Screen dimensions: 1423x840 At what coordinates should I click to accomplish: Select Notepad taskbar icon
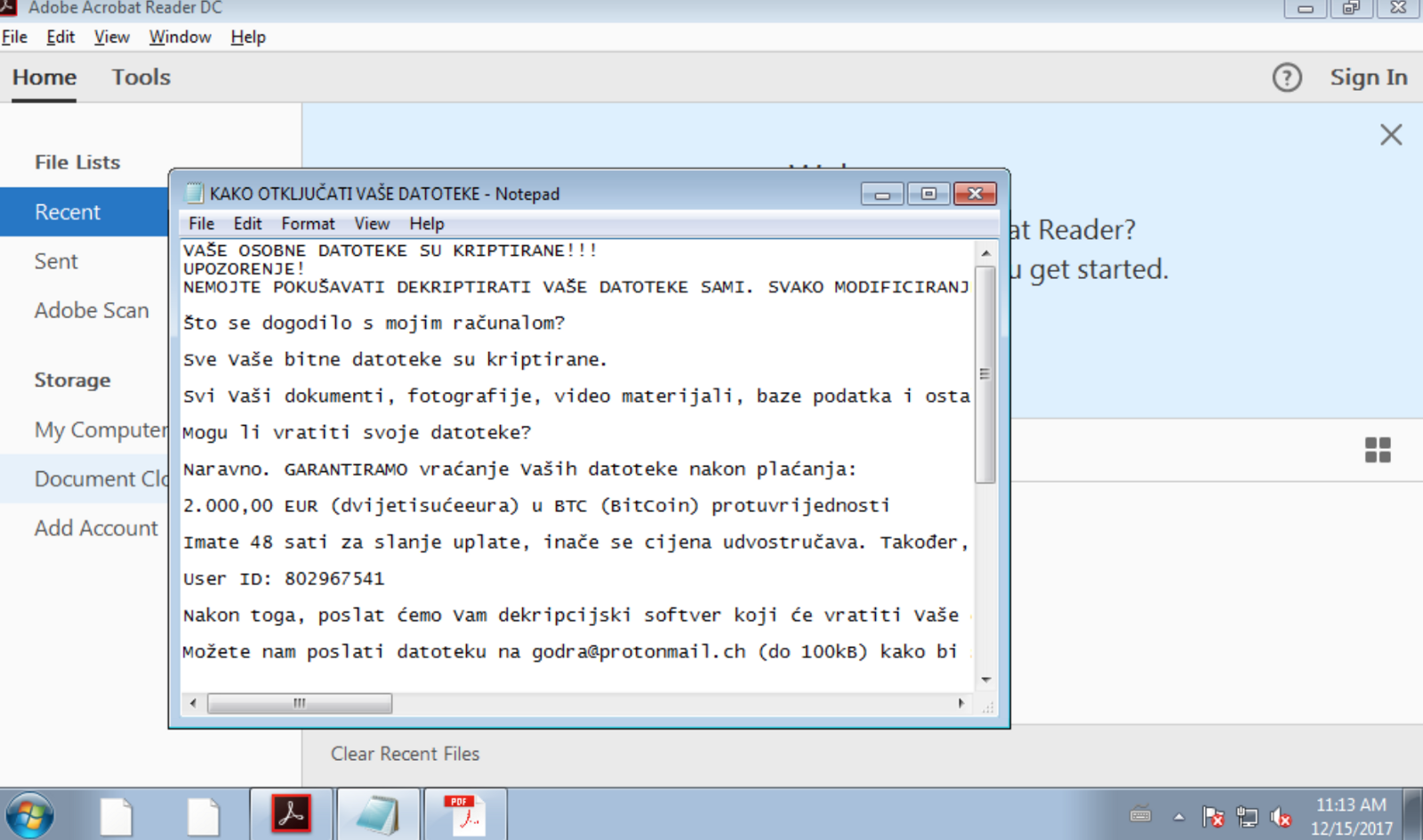[x=378, y=814]
